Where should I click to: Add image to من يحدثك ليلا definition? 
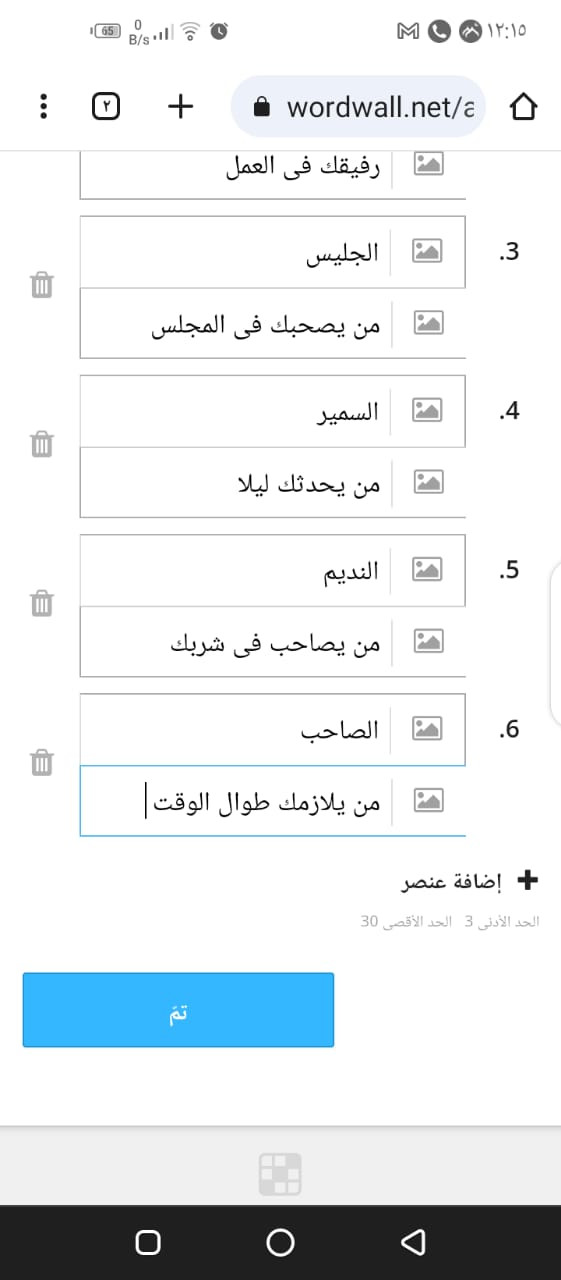coord(429,482)
